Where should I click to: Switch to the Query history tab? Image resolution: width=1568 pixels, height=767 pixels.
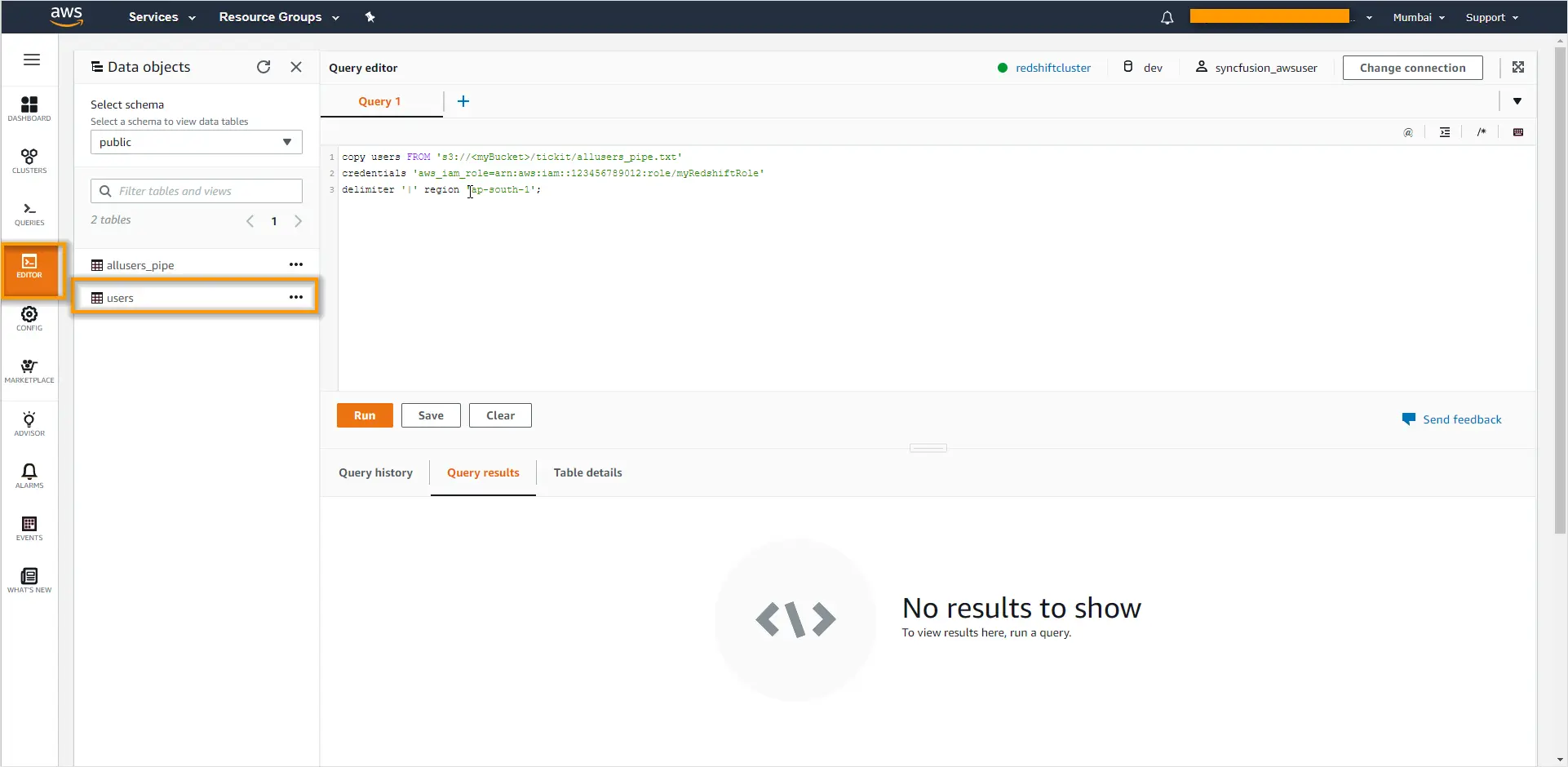coord(375,472)
